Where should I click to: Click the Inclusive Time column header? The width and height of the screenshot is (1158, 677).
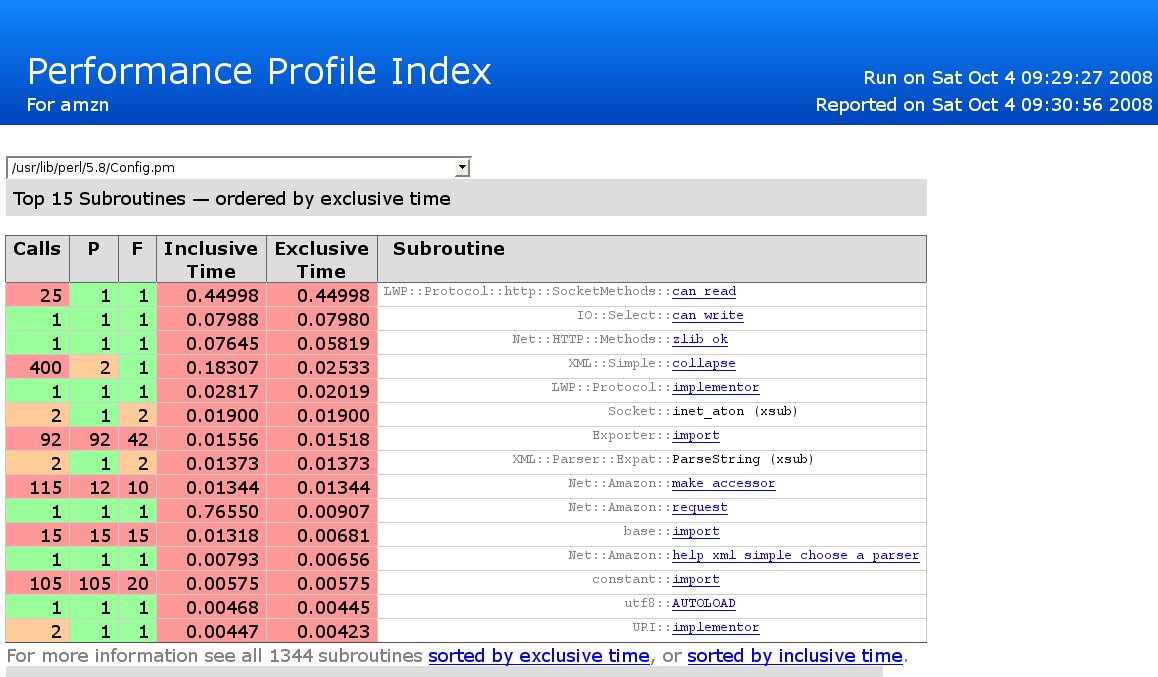click(211, 259)
